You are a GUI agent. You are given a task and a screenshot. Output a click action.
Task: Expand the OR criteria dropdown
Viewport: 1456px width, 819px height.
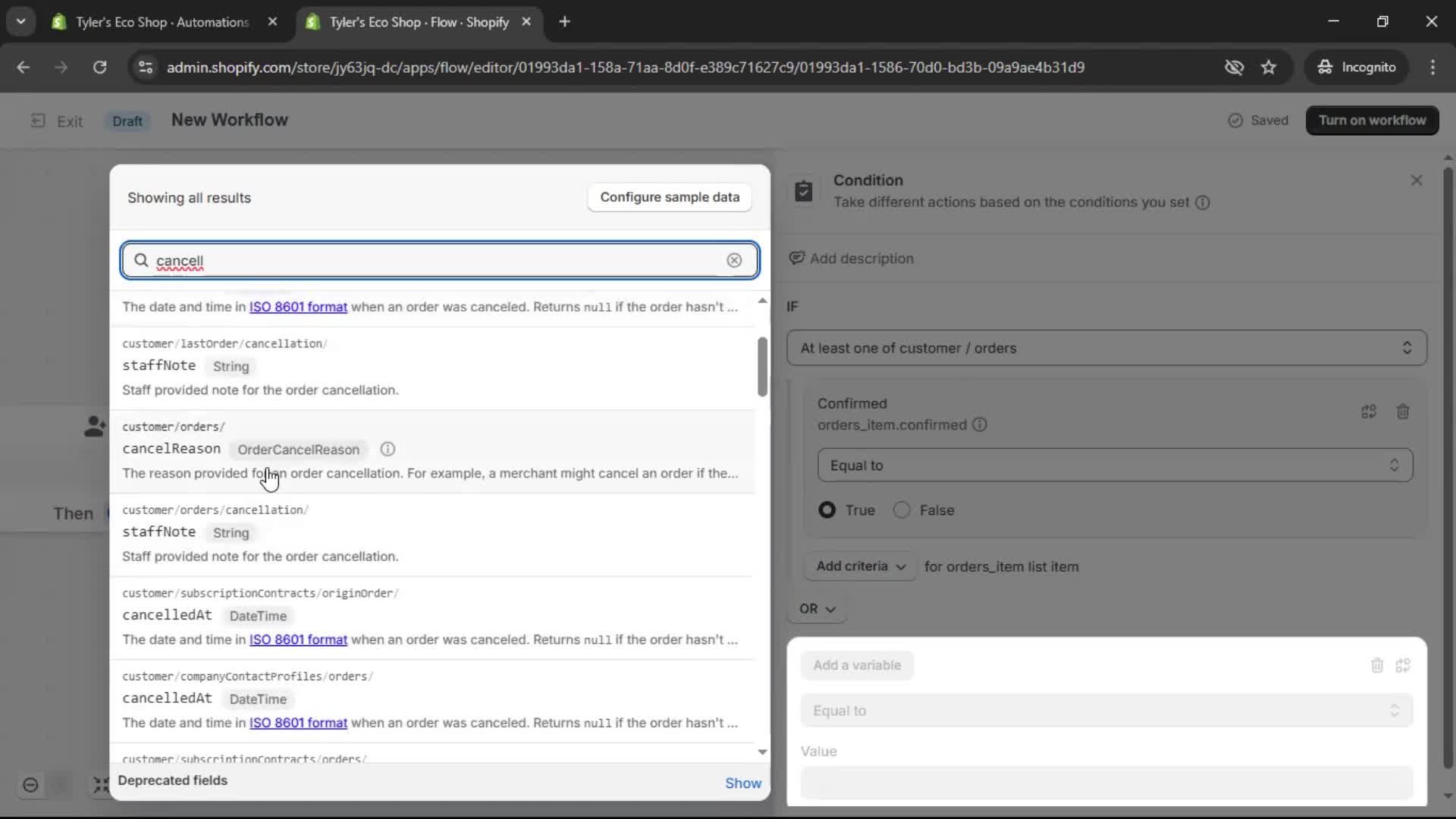tap(817, 609)
